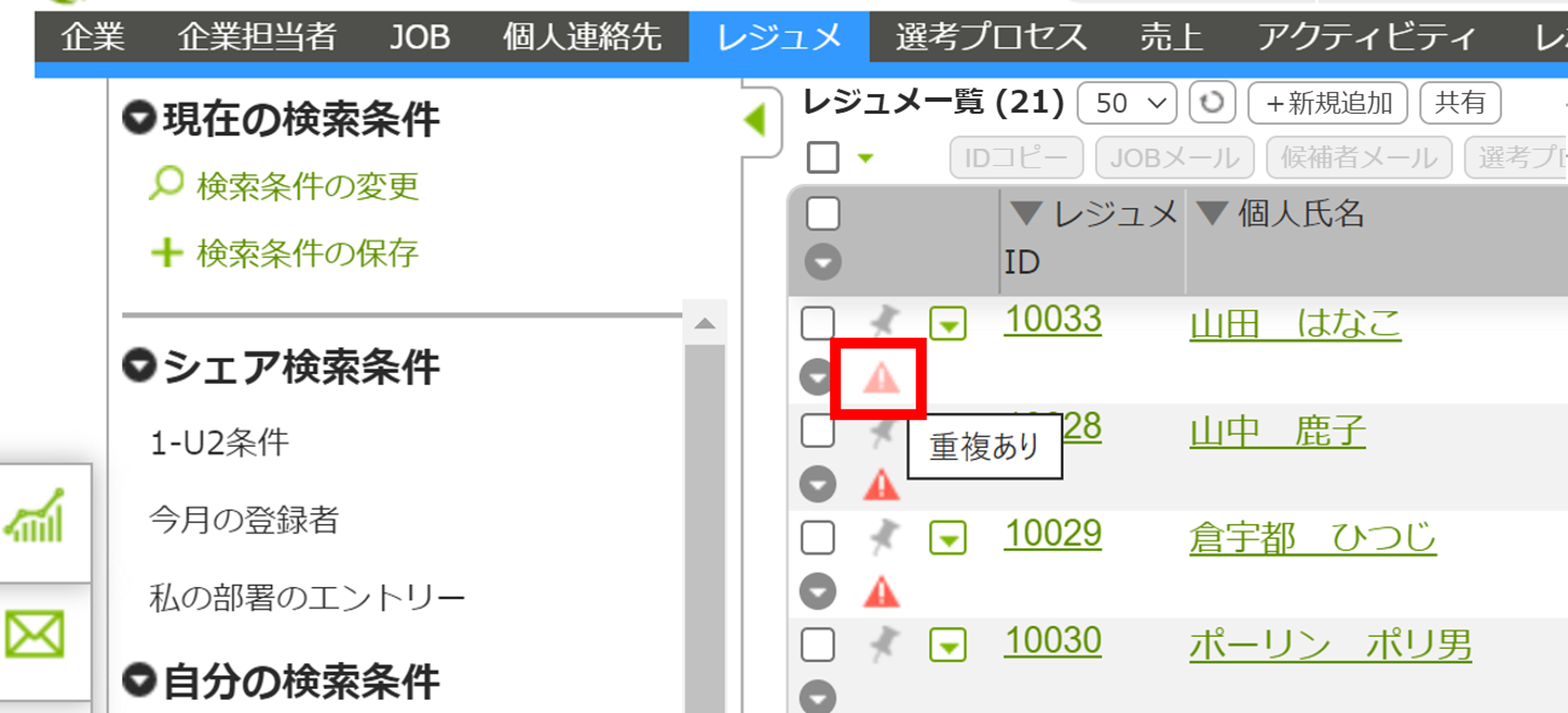This screenshot has width=1568, height=713.
Task: Open the 選考プロセス tab
Action: 992,37
